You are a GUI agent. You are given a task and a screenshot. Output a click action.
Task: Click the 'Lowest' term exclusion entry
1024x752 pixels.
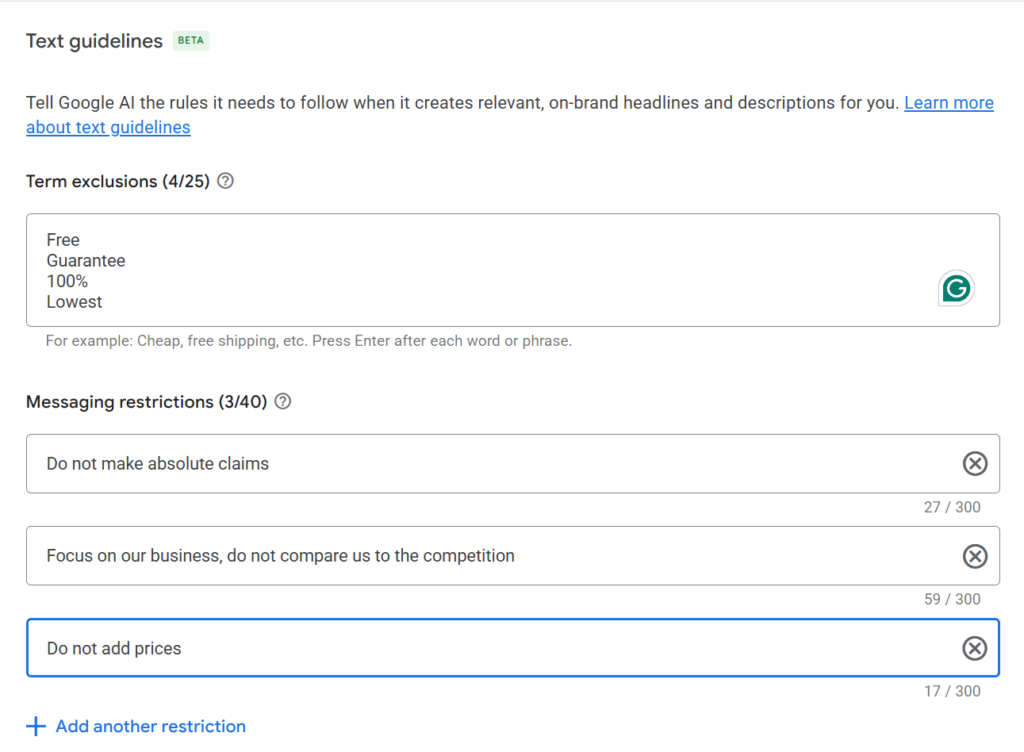pos(73,301)
